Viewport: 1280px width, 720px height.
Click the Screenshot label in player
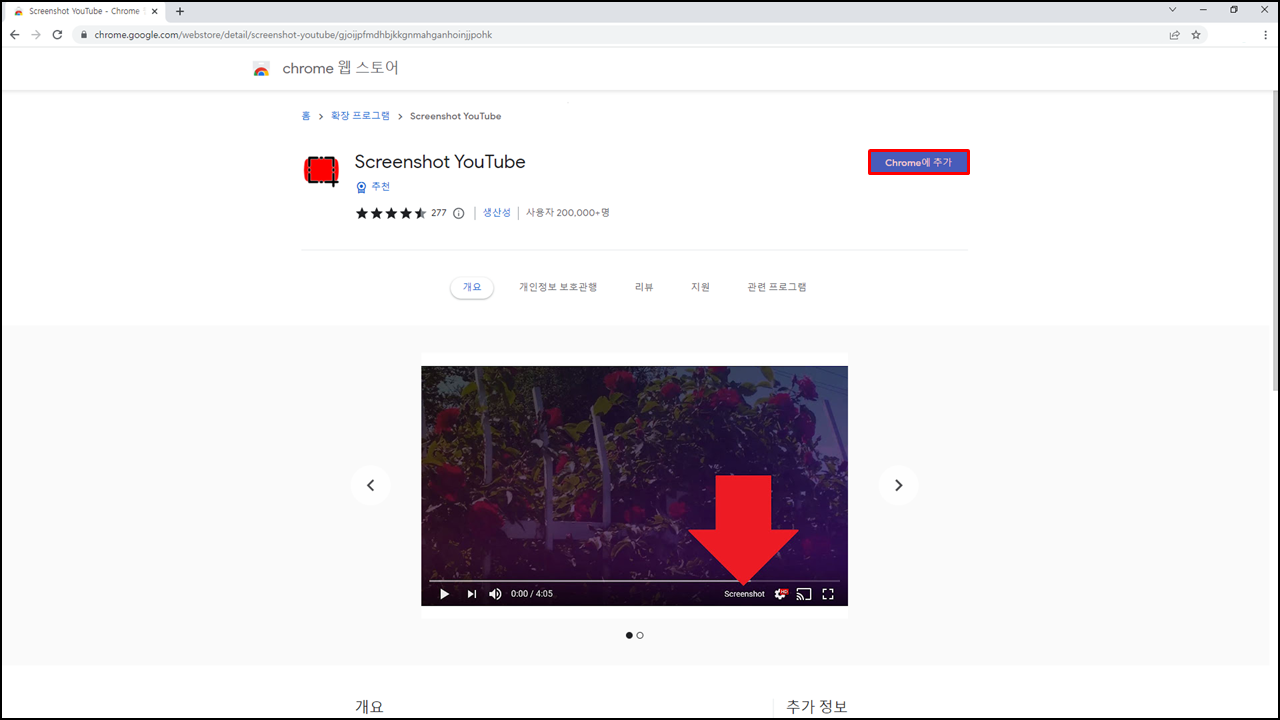pyautogui.click(x=744, y=594)
